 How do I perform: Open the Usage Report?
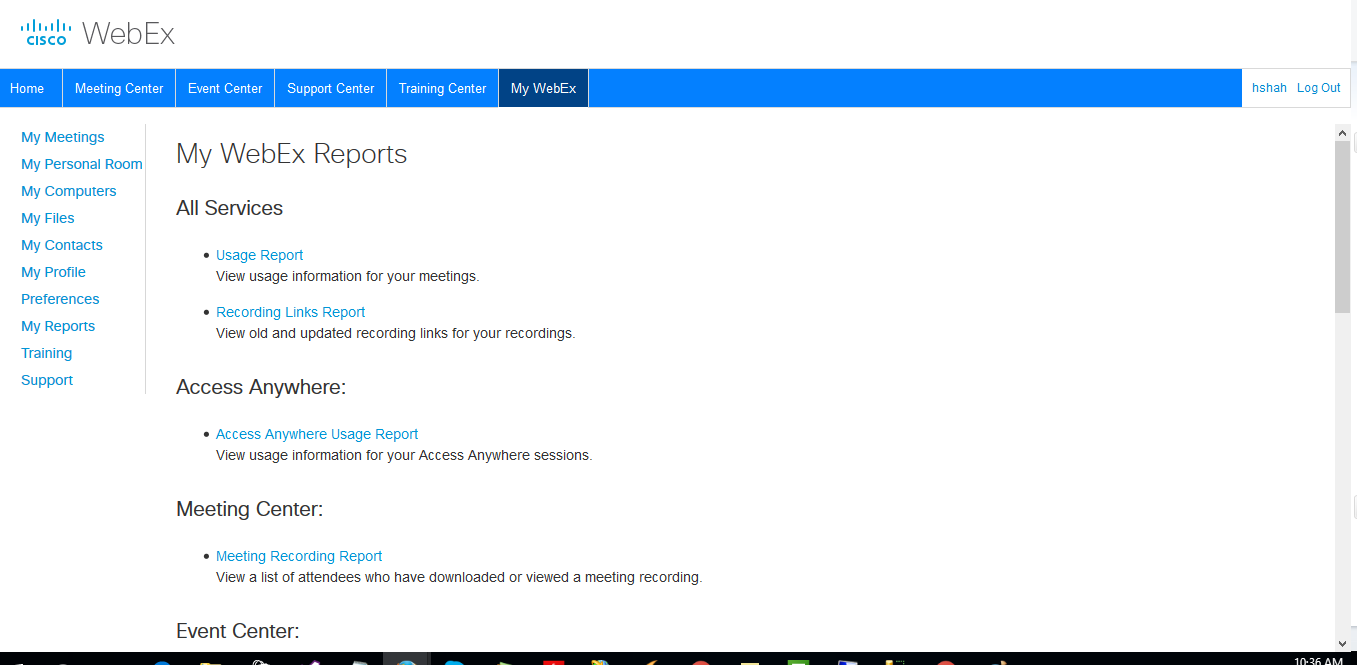[x=259, y=255]
